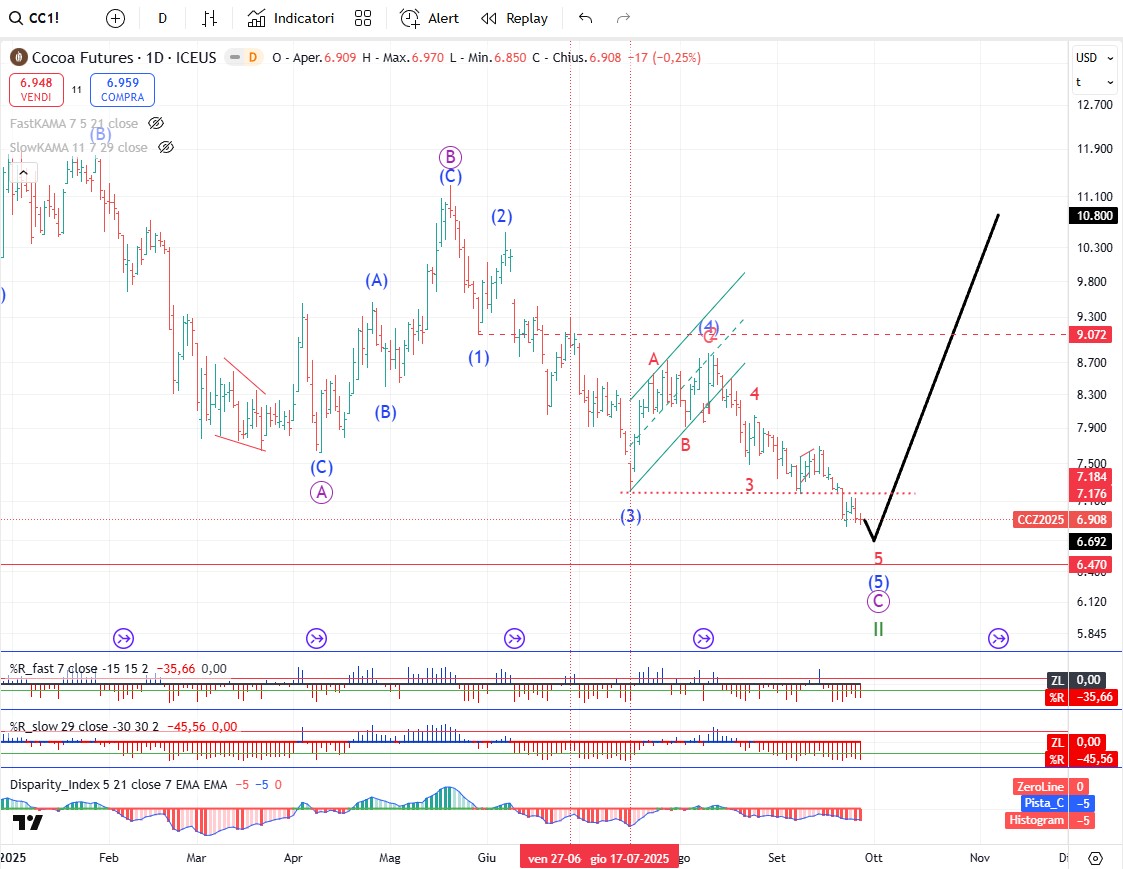The width and height of the screenshot is (1123, 869).
Task: Open the USD currency dropdown
Action: coord(1094,58)
